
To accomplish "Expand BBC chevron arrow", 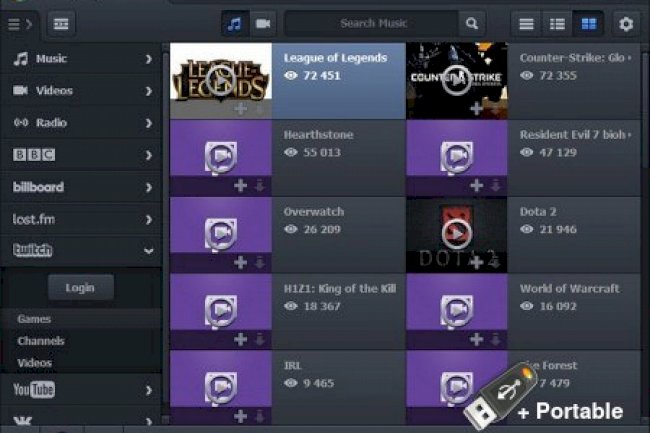I will click(x=149, y=155).
